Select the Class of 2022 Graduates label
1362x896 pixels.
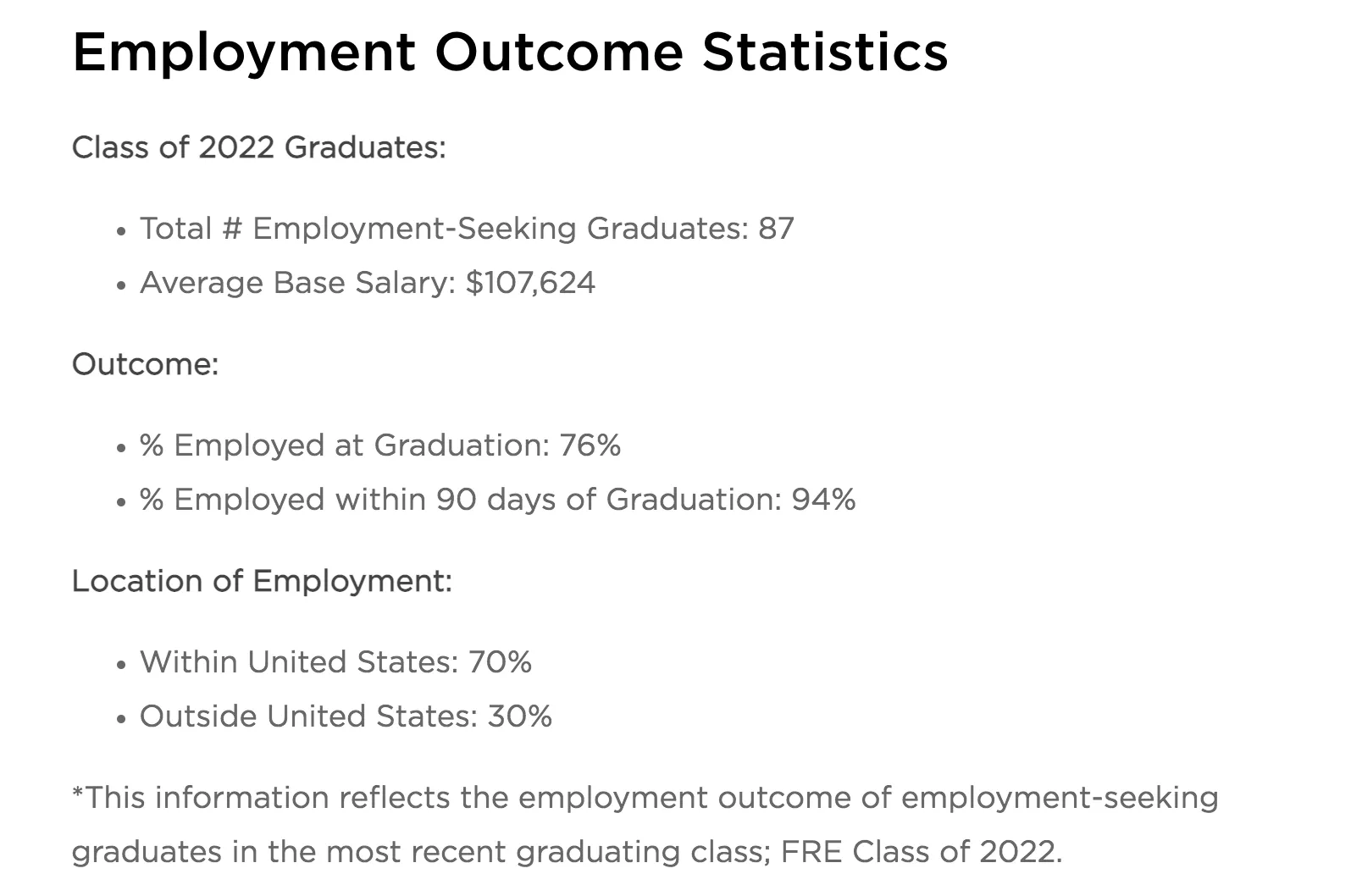258,147
